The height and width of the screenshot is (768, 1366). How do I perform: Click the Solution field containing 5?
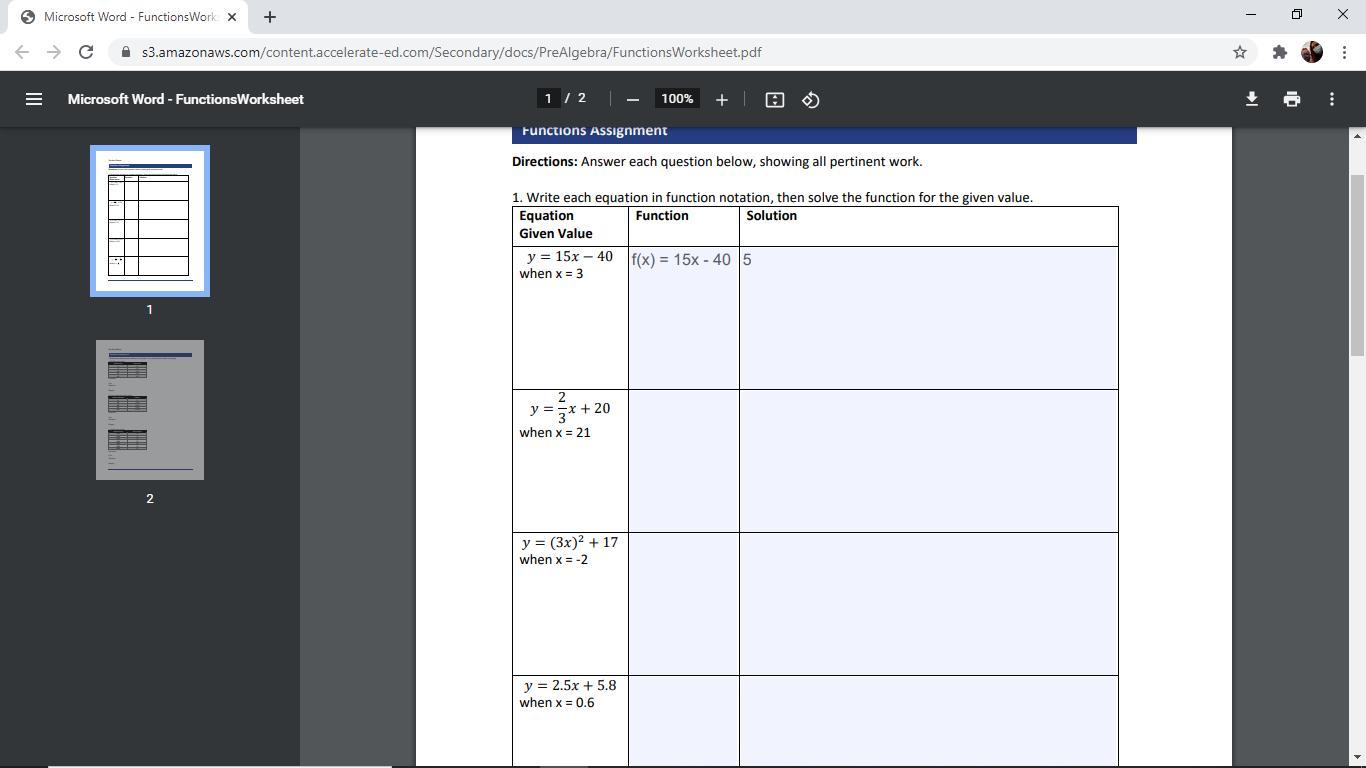(x=929, y=318)
